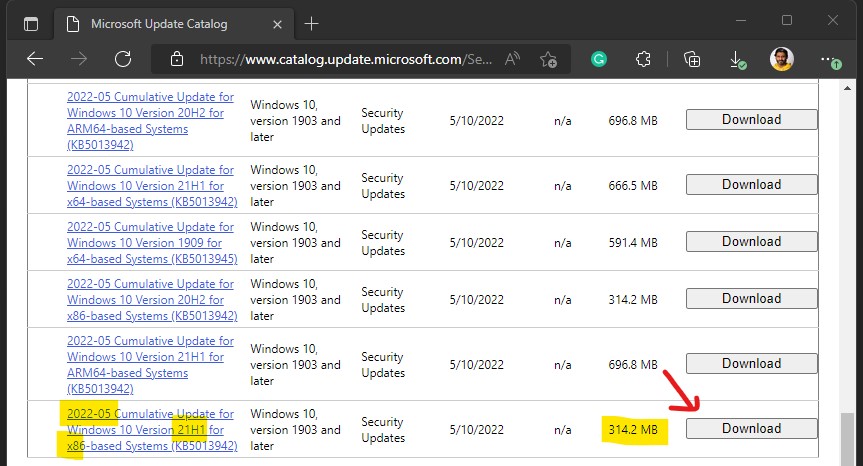
Task: Select the 666.5 MB size cell
Action: pyautogui.click(x=633, y=186)
